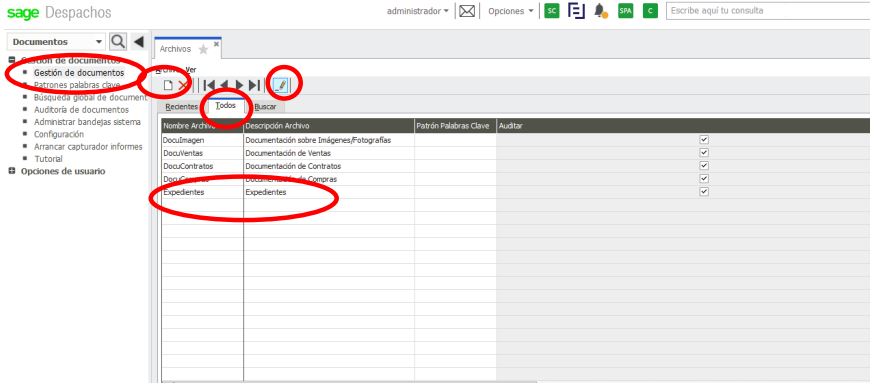Click 'Documentación de Contratos' description cell

[293, 166]
